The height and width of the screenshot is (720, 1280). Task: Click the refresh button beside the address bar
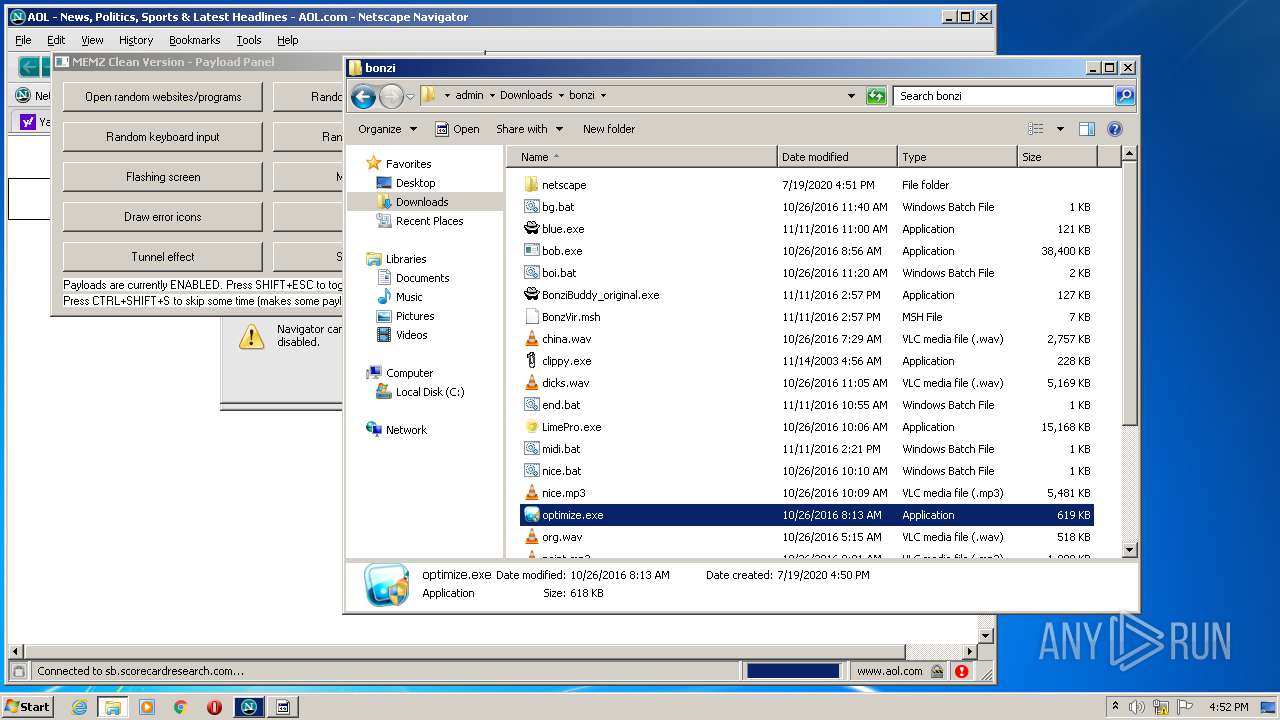tap(876, 96)
